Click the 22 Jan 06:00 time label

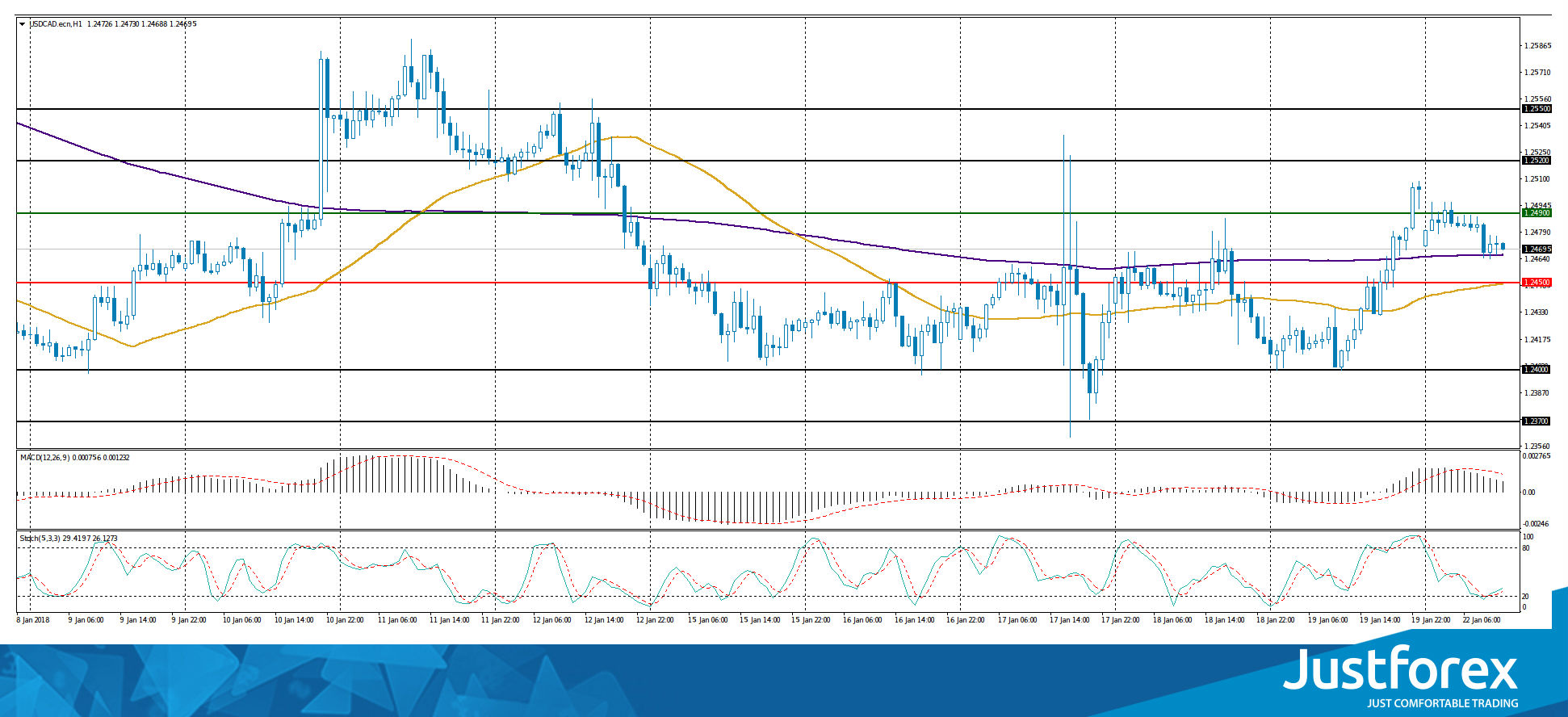pyautogui.click(x=1482, y=620)
